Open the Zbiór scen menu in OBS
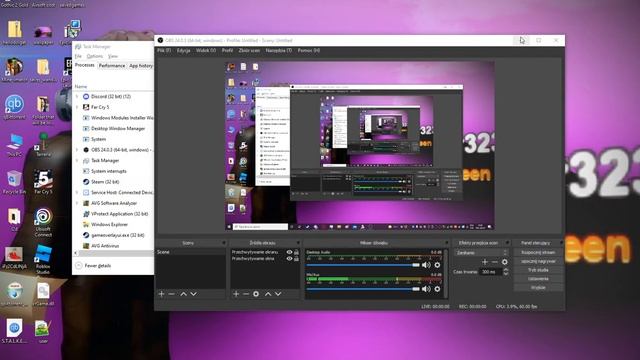The height and width of the screenshot is (360, 640). coord(249,51)
